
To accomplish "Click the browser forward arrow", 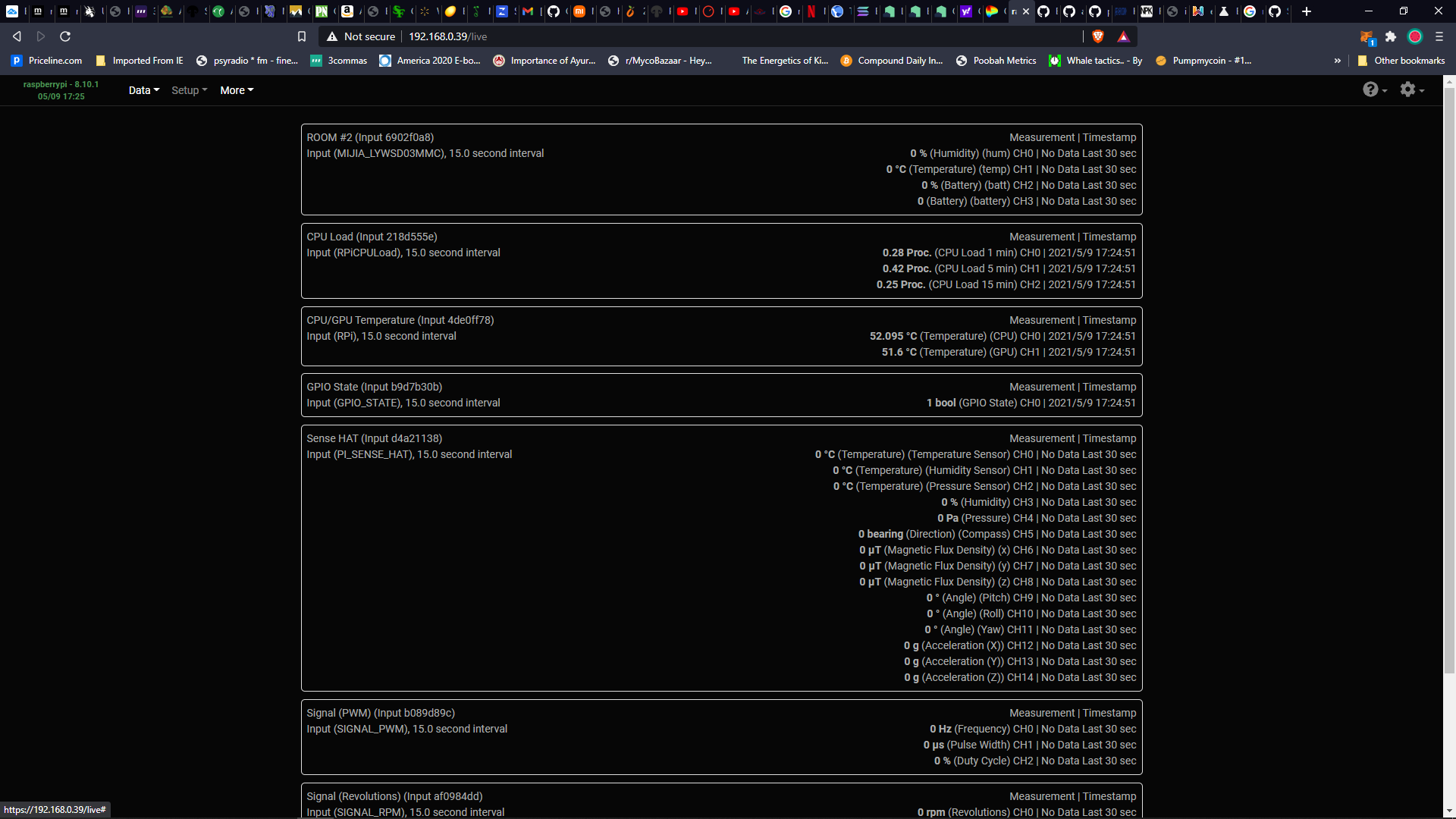I will click(x=41, y=36).
